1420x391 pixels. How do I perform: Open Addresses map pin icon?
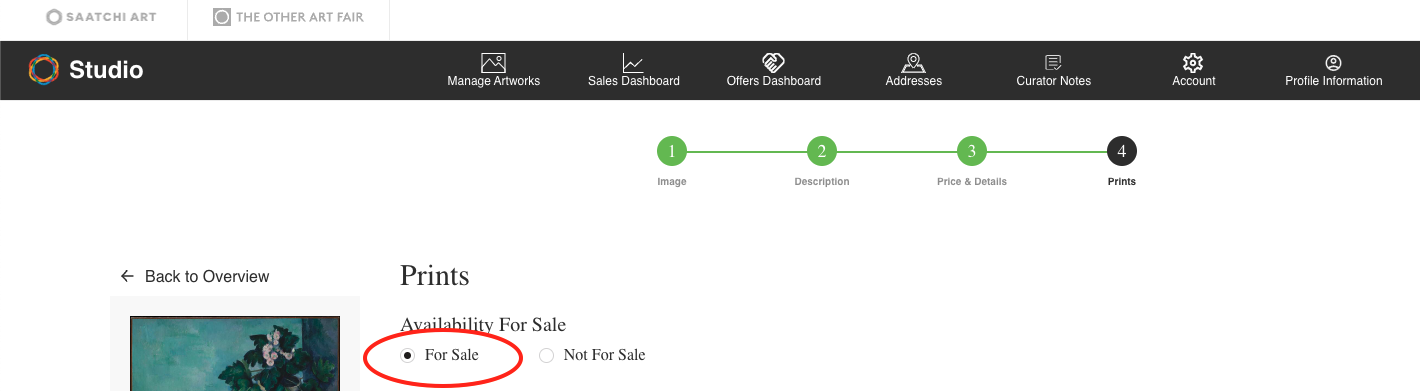tap(913, 62)
